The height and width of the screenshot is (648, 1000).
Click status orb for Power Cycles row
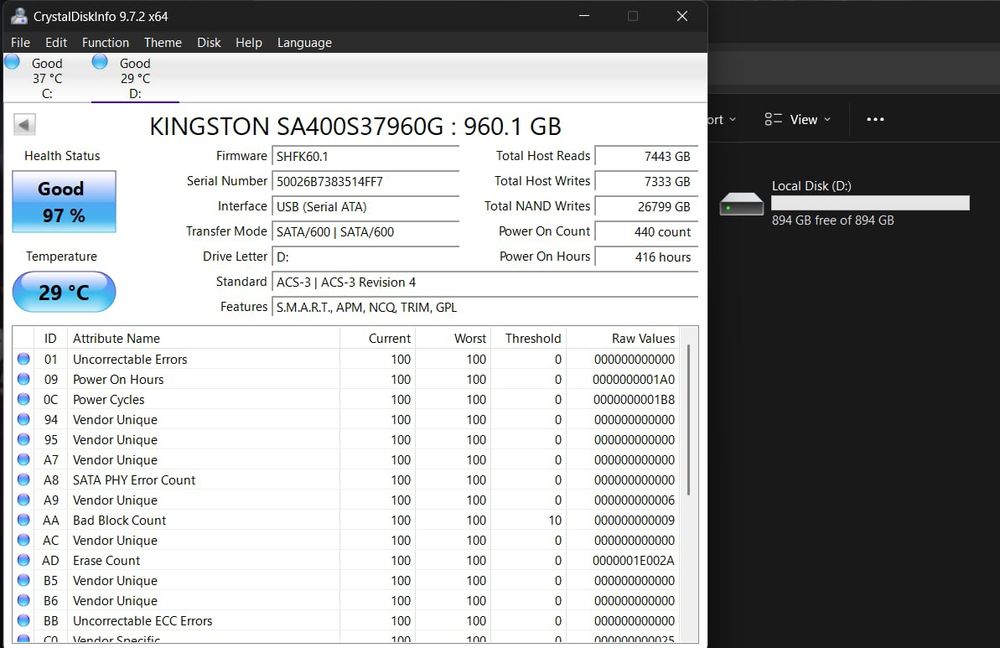(24, 399)
